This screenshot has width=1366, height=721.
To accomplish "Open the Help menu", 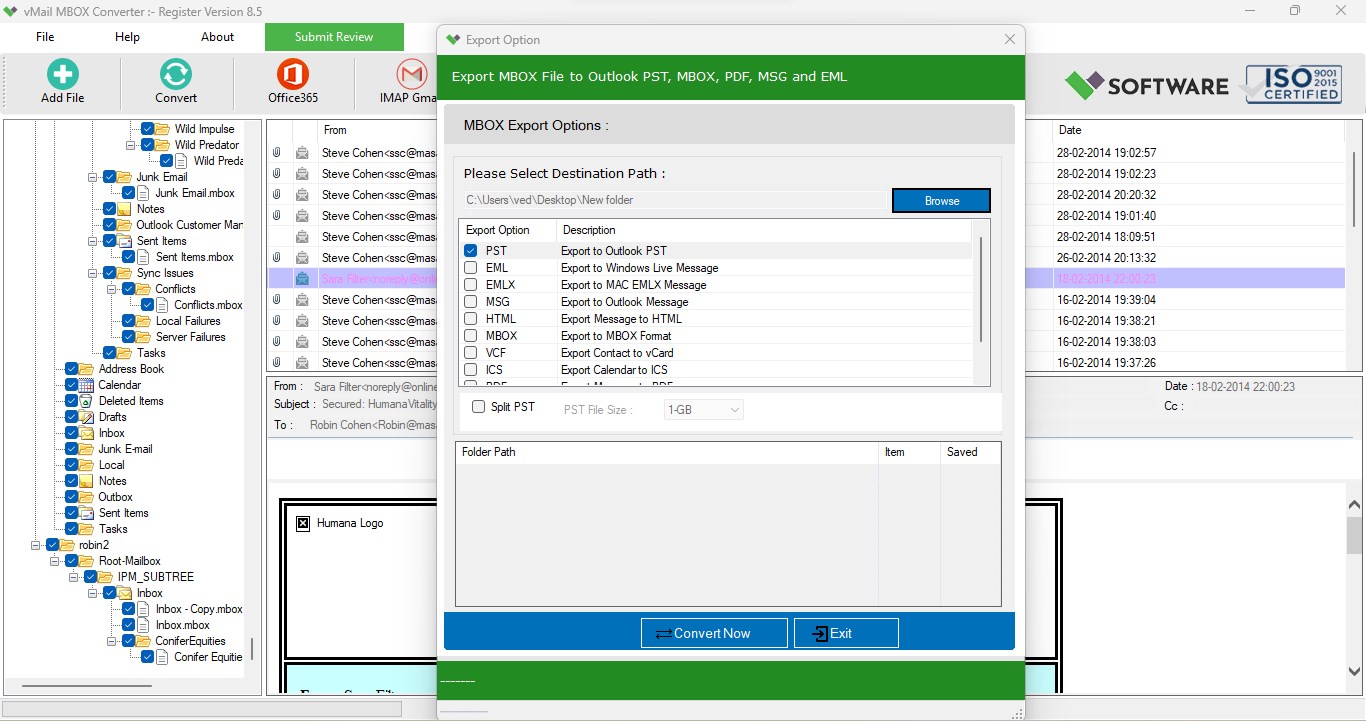I will 127,37.
